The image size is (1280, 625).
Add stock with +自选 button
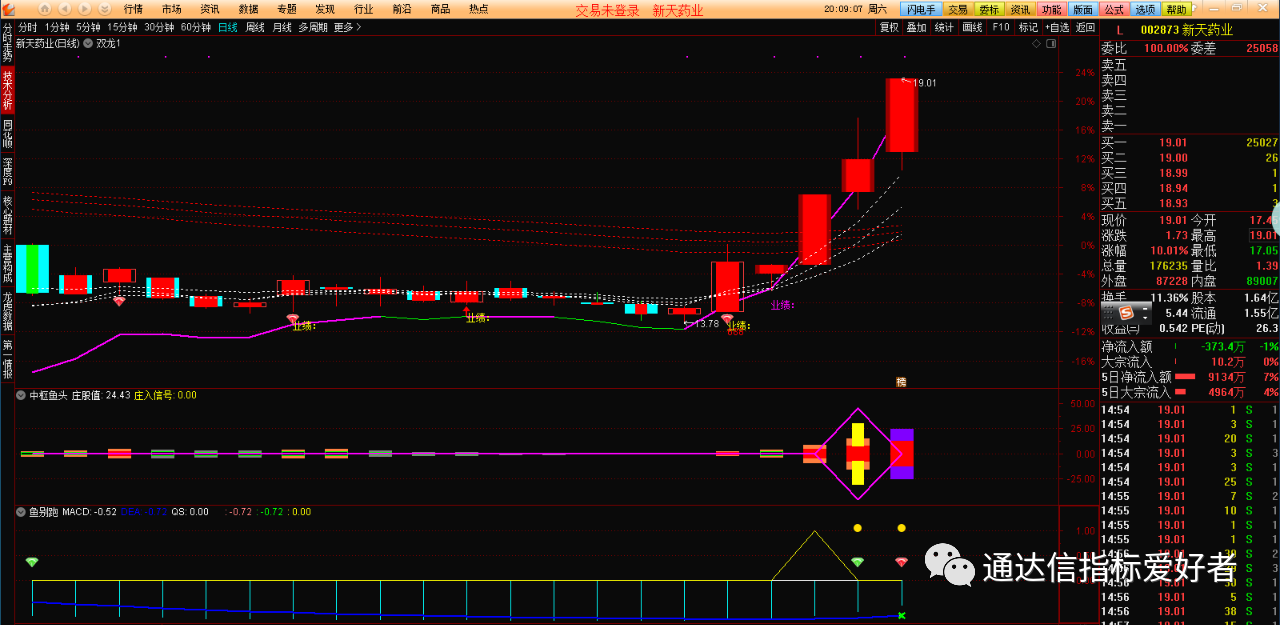tap(1058, 27)
